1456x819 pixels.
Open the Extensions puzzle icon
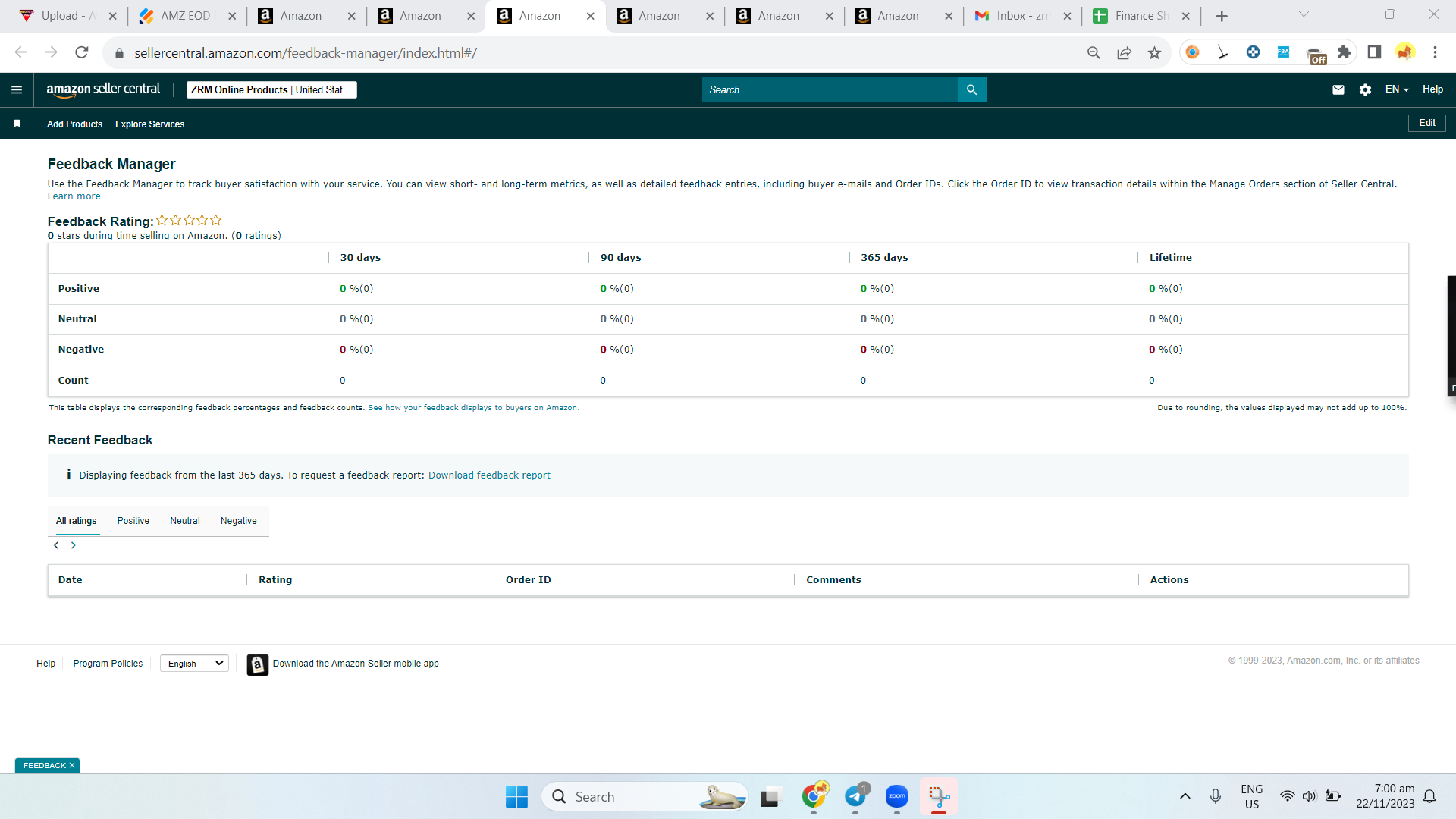1345,52
